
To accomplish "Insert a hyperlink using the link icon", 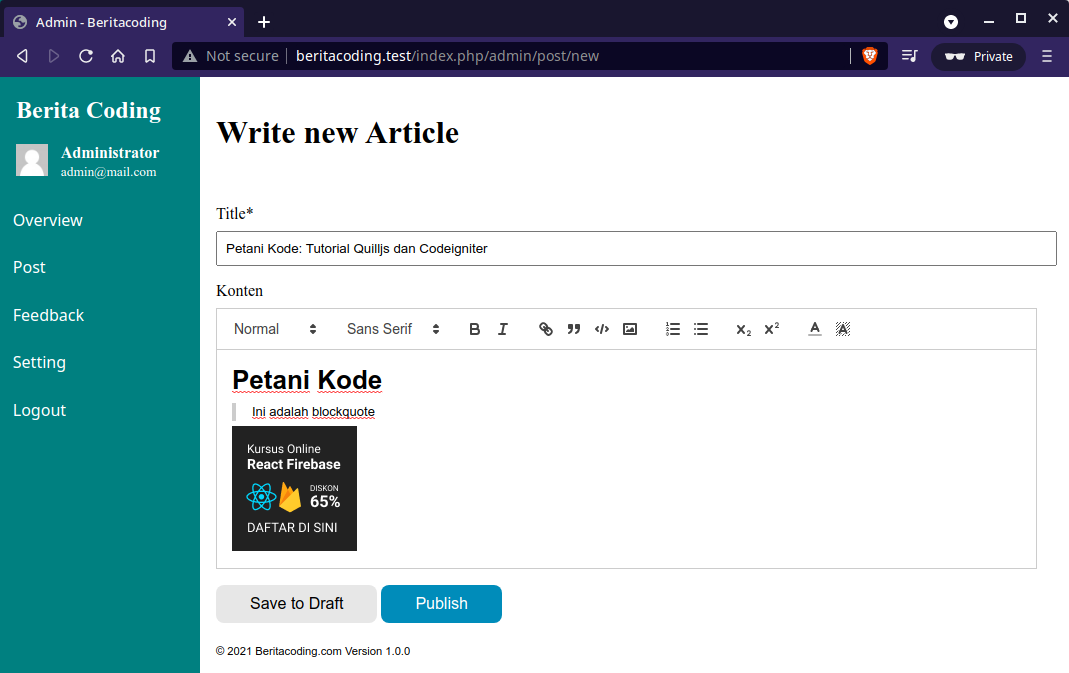I will coord(545,328).
